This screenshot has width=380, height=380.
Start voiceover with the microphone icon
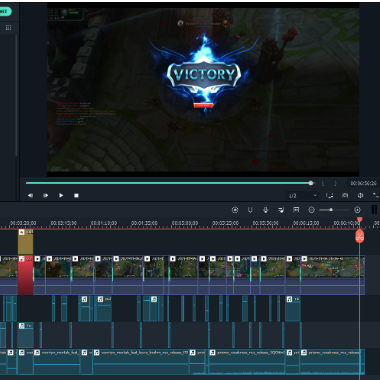tap(266, 210)
